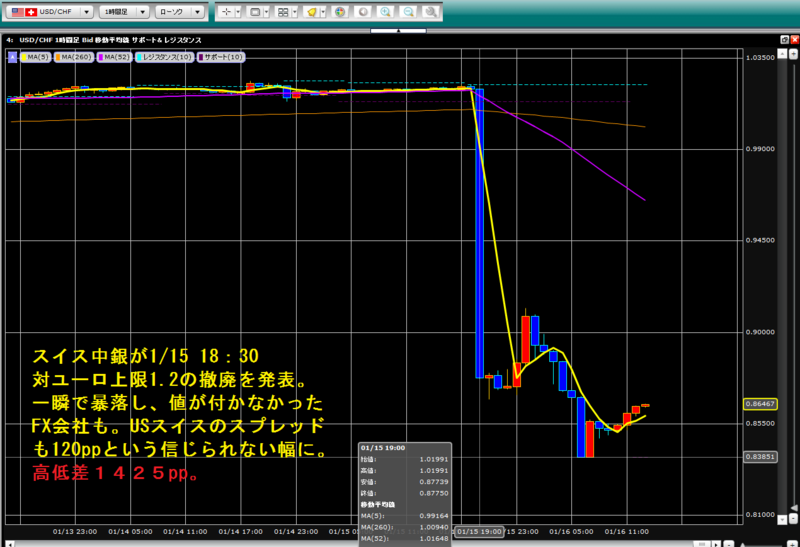Click the price scale scroll down arrow
This screenshot has height=547, width=800.
[782, 520]
